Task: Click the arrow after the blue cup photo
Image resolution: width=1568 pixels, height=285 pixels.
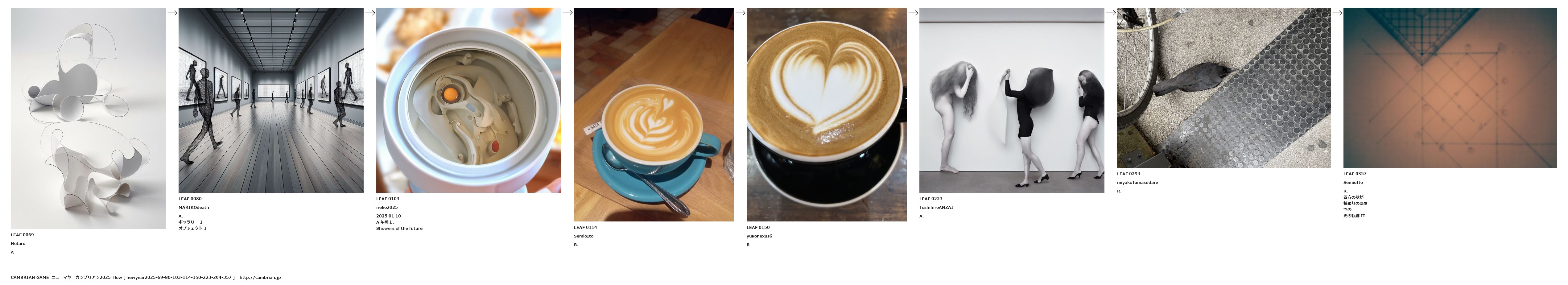Action: point(741,13)
